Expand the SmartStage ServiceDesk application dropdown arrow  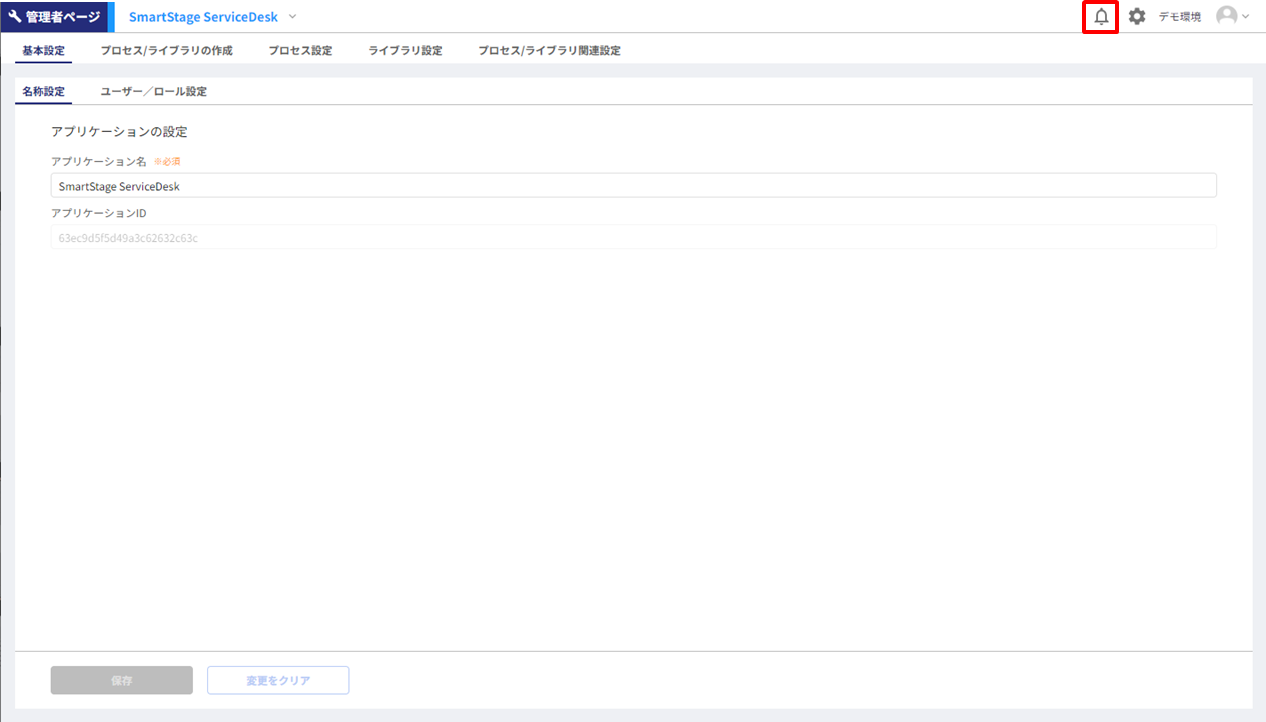(x=292, y=17)
